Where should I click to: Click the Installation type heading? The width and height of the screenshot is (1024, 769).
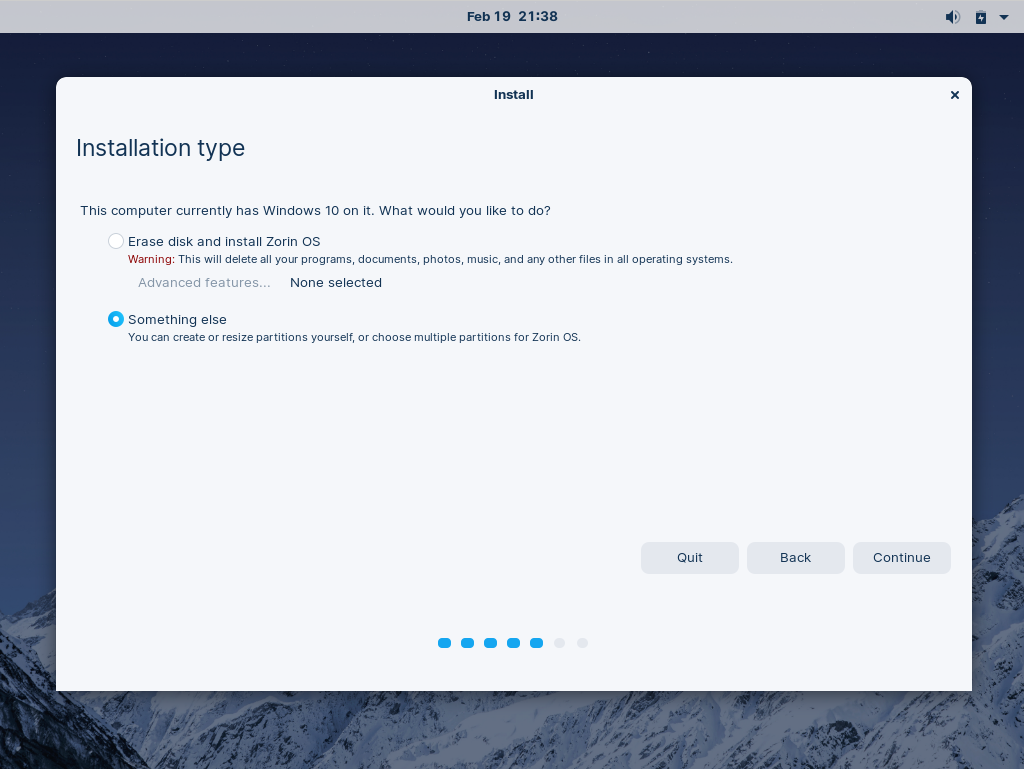pyautogui.click(x=160, y=148)
